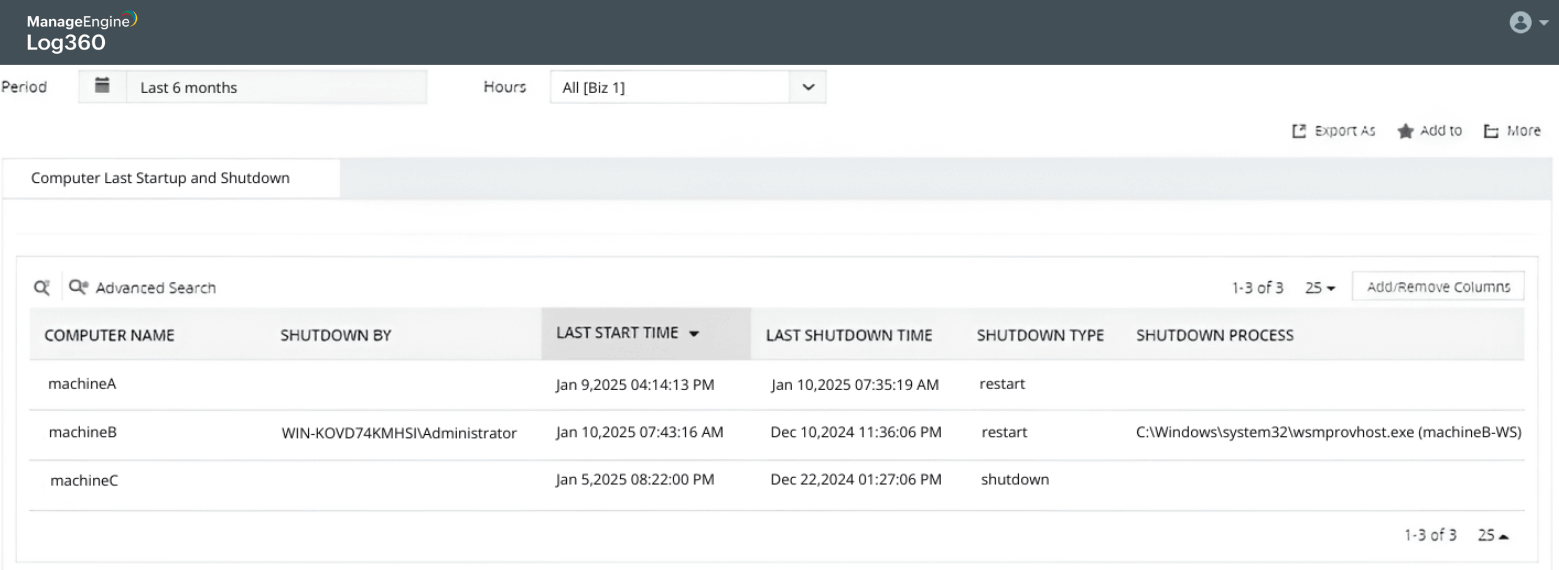Click the Shutdown Type column header

(x=1040, y=336)
